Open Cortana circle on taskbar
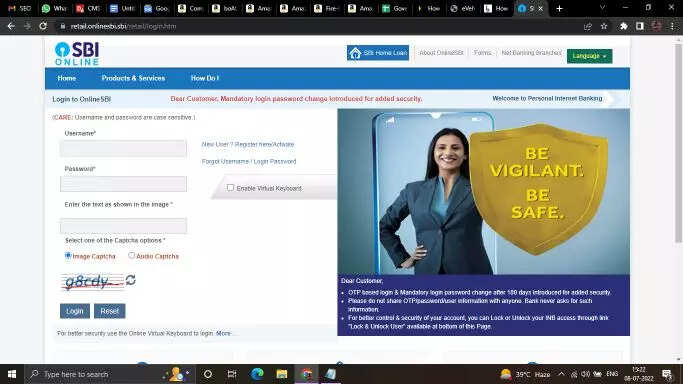Screen dimensions: 683x384 [x=208, y=374]
